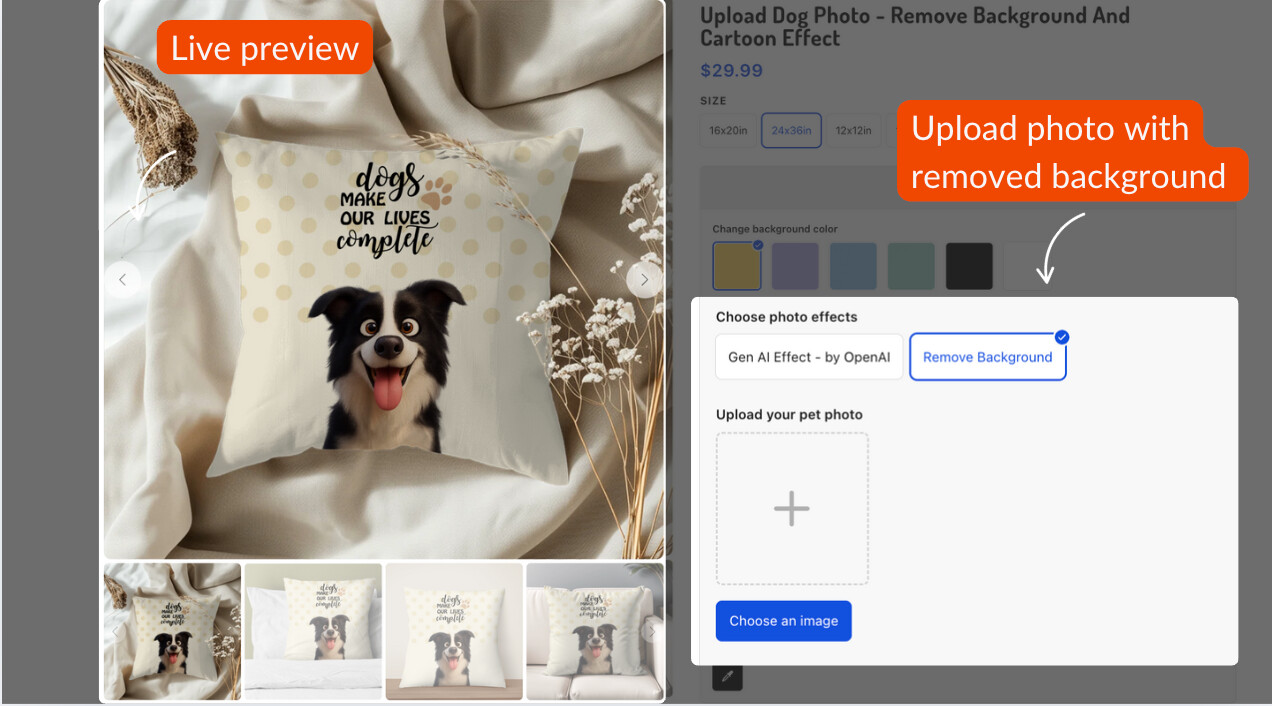Pick the tan background color swatch

point(737,266)
